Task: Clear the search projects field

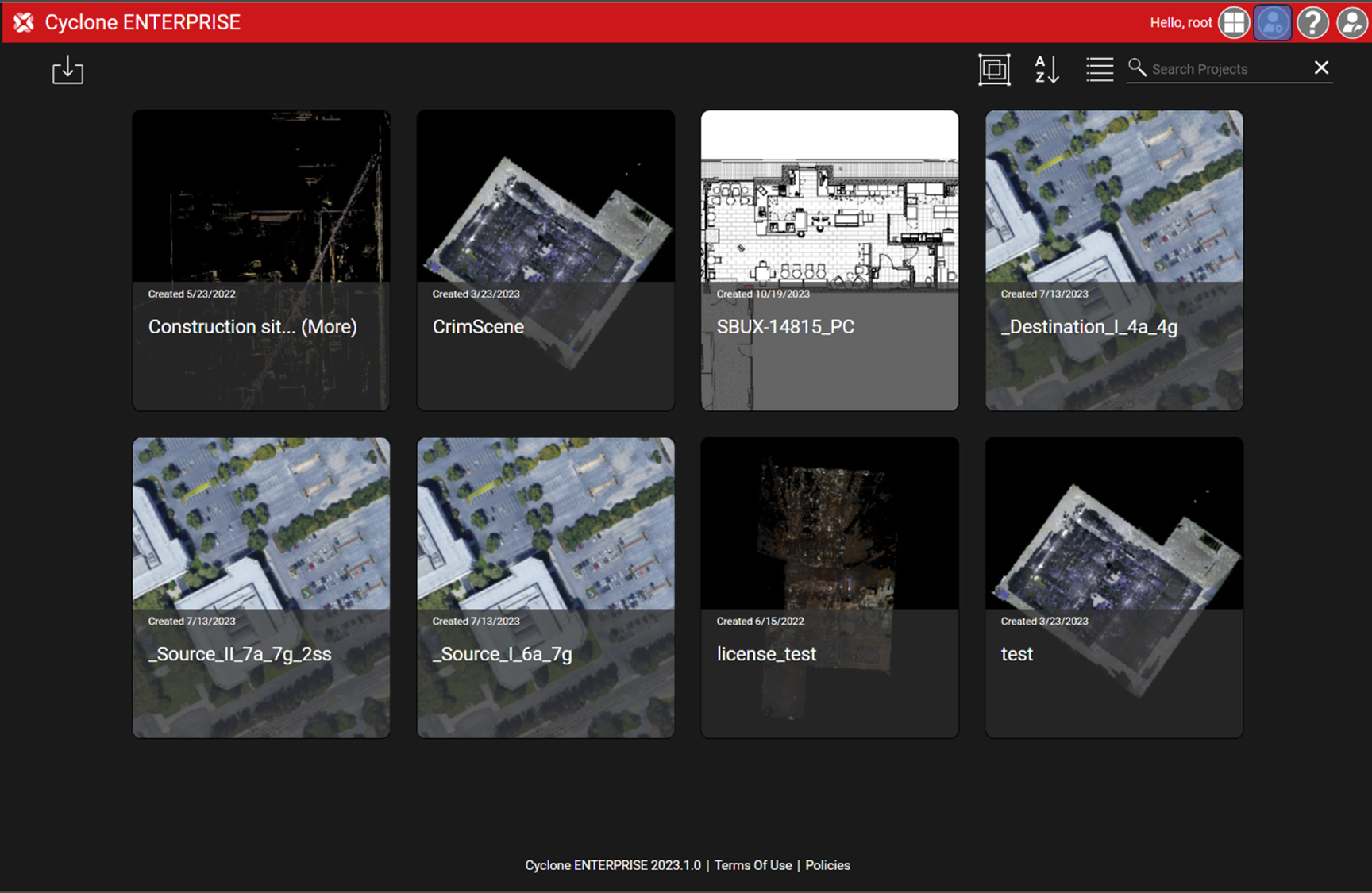Action: tap(1321, 68)
